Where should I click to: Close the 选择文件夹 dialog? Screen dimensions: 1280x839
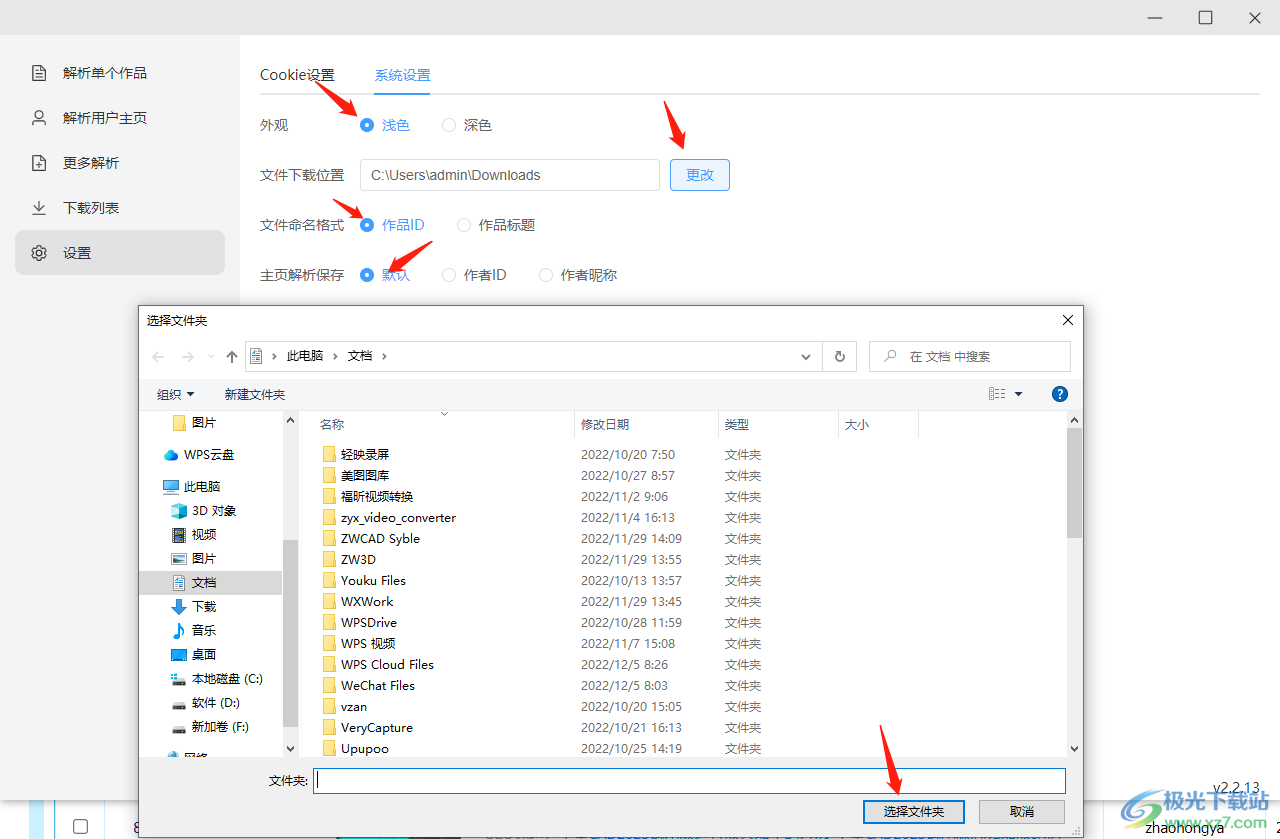click(x=1068, y=320)
